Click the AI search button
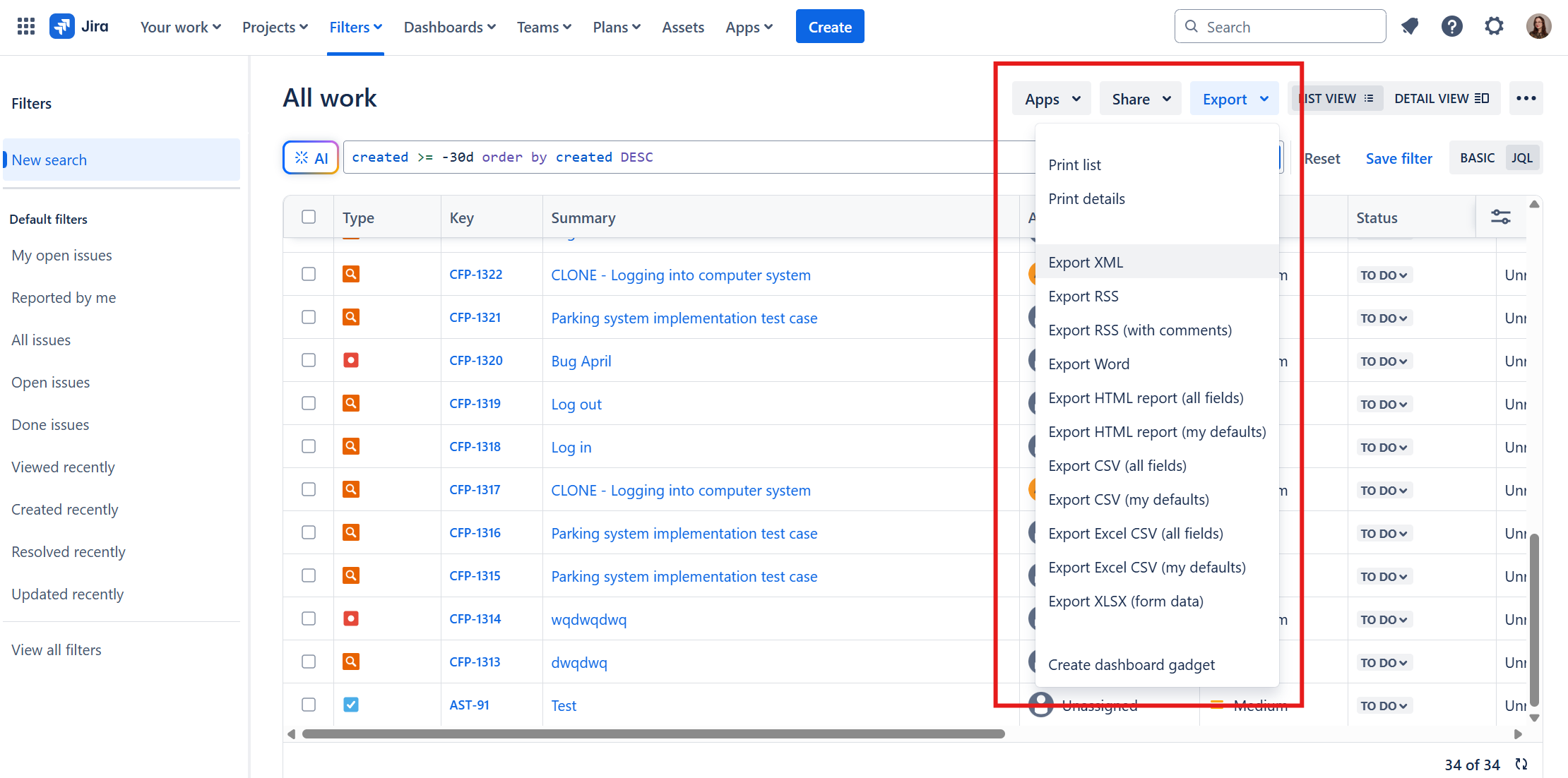Image resolution: width=1568 pixels, height=778 pixels. [x=311, y=157]
